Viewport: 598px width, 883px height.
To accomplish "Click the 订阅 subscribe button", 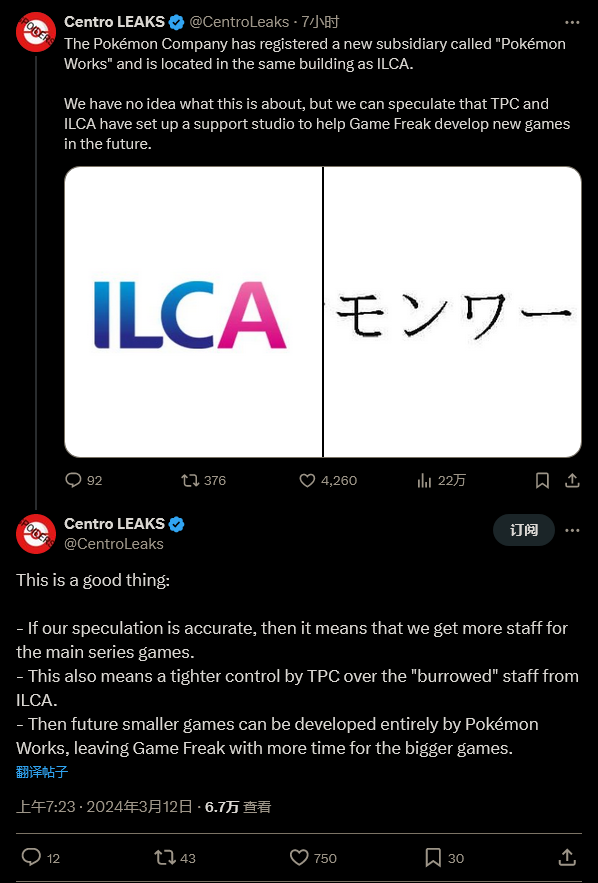I will [524, 530].
